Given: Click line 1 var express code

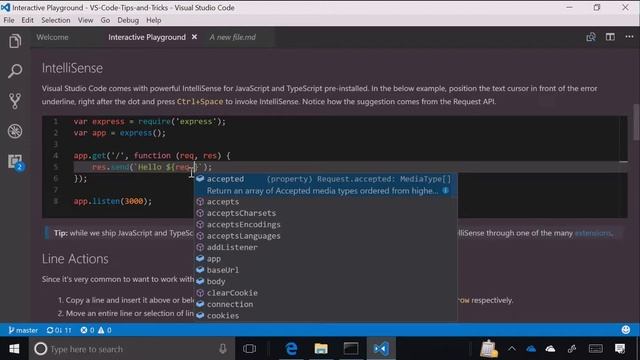Looking at the screenshot, I should tap(149, 122).
